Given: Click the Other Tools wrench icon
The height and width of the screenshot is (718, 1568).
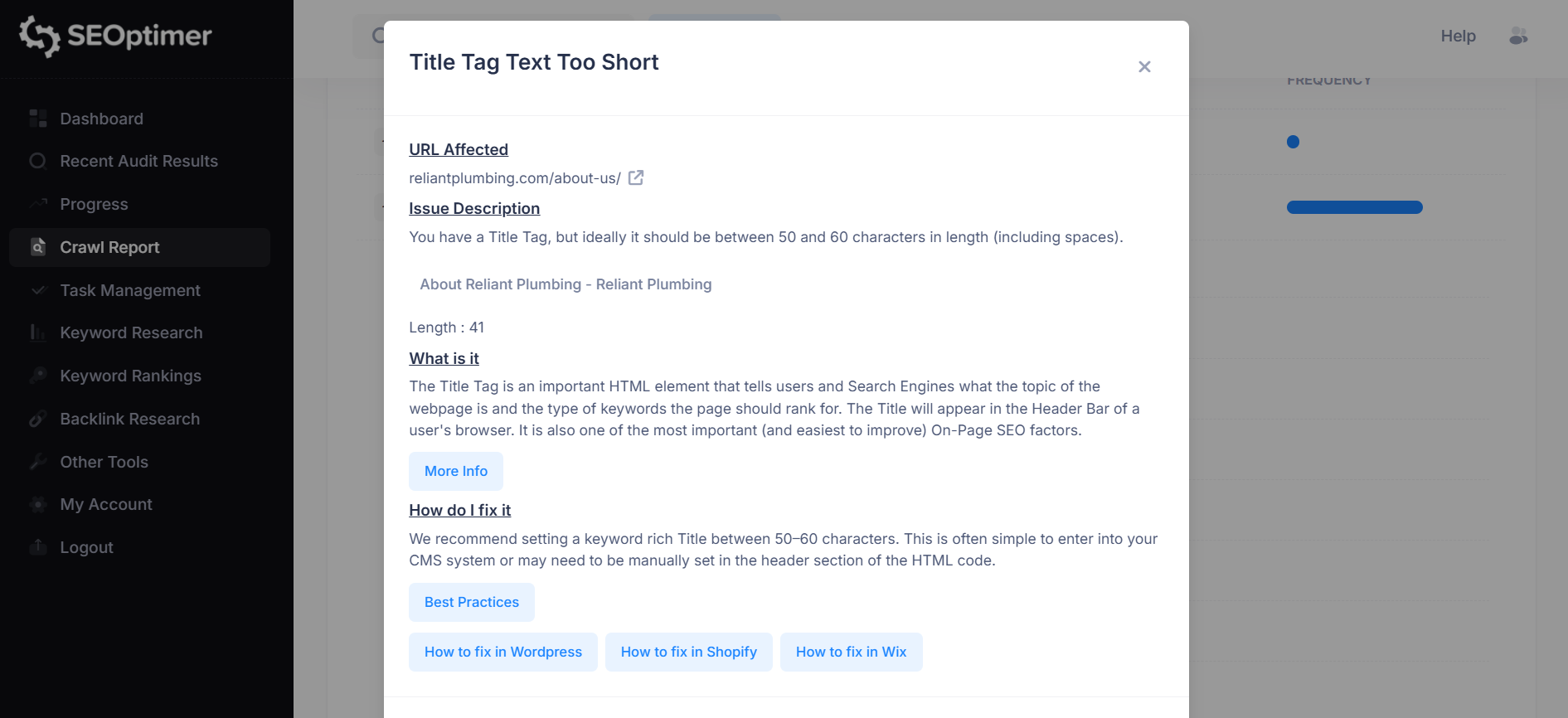Looking at the screenshot, I should click(38, 462).
